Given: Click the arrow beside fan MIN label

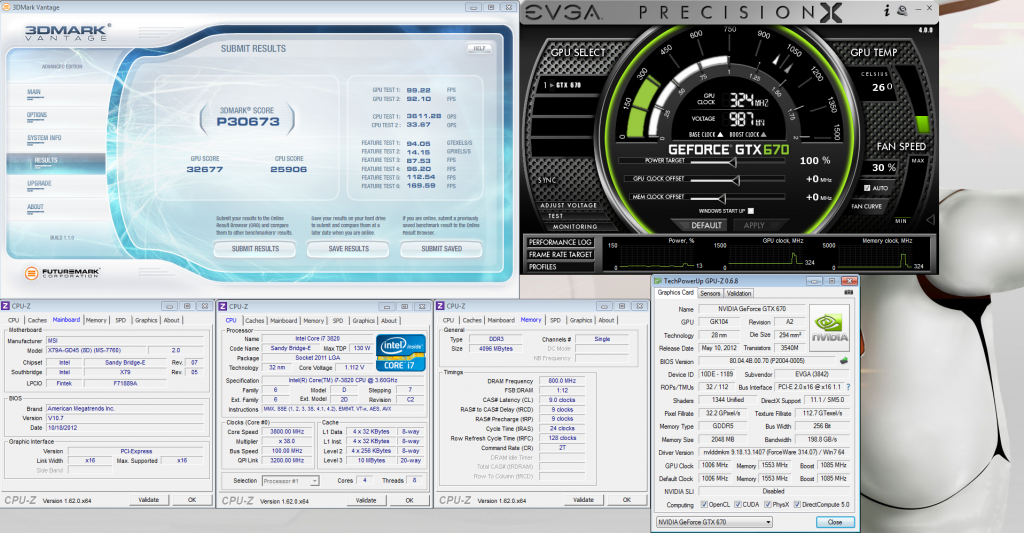Looking at the screenshot, I should tap(930, 220).
